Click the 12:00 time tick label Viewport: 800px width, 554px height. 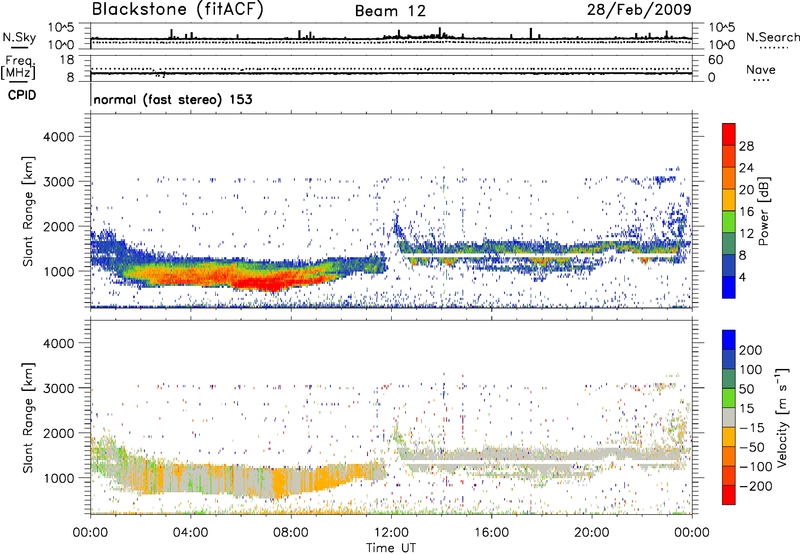point(391,533)
